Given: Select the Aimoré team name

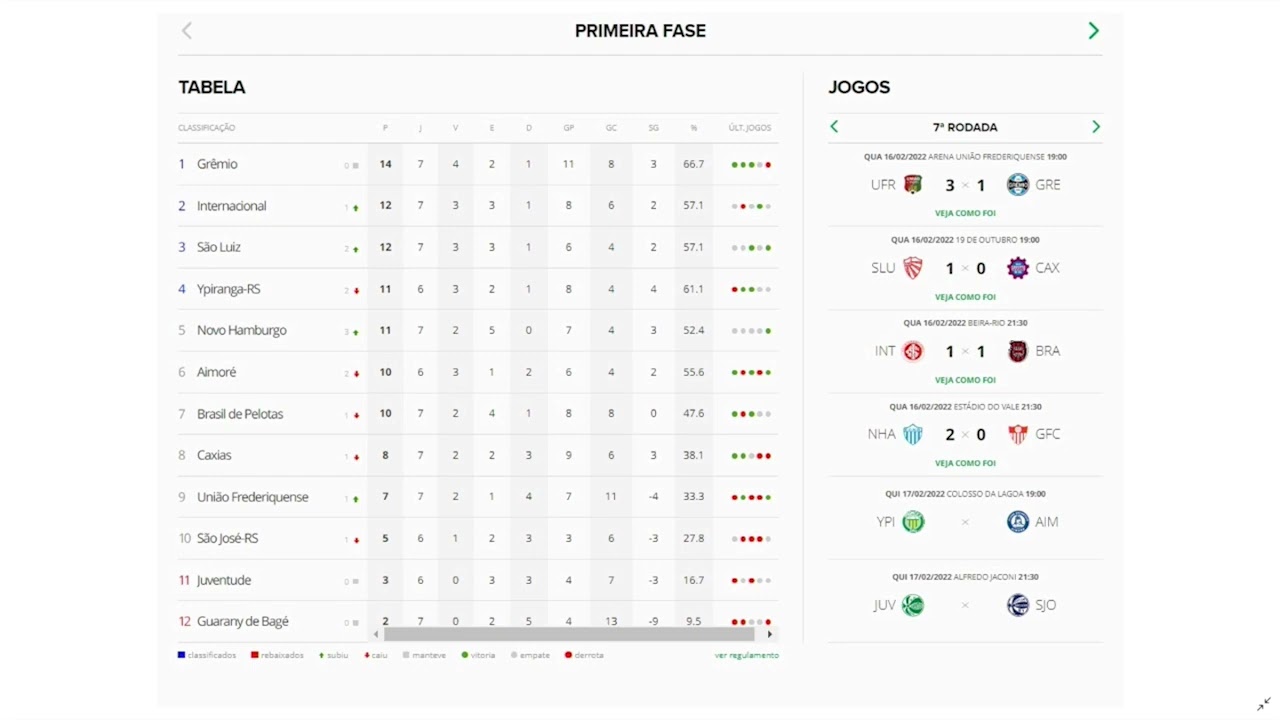Looking at the screenshot, I should coord(217,372).
